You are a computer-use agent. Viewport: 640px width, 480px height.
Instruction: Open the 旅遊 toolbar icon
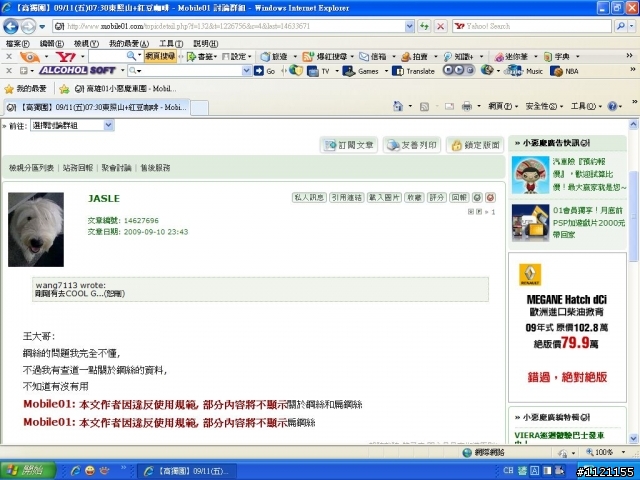click(x=274, y=57)
